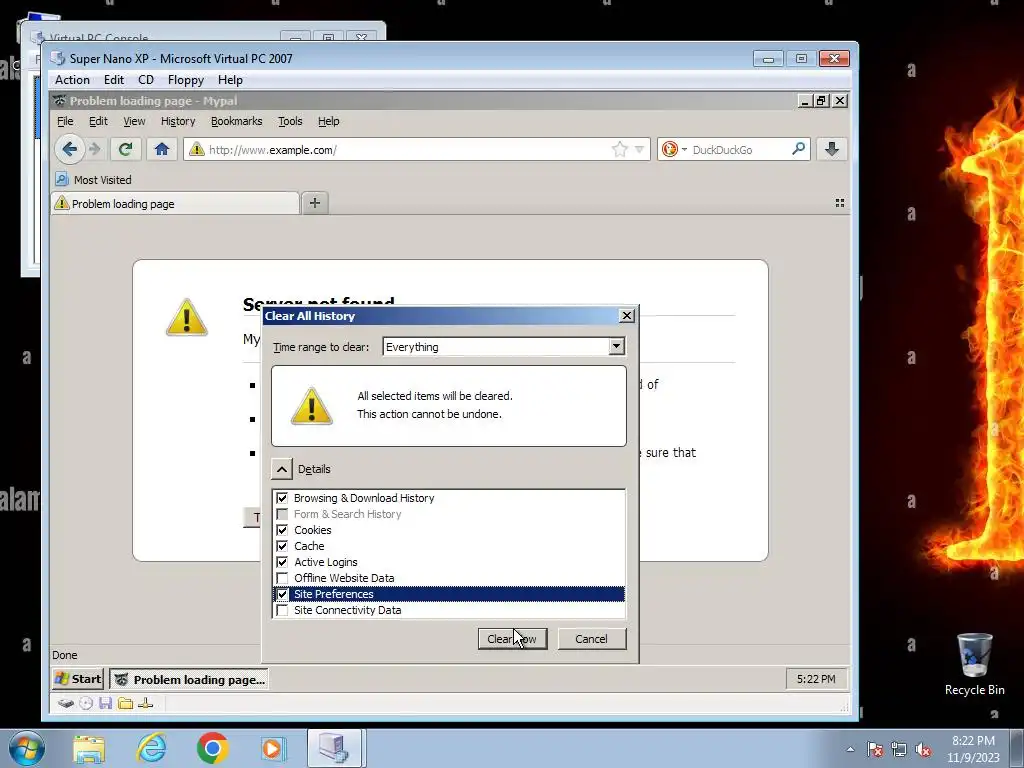Open Windows Media Player from the taskbar
The width and height of the screenshot is (1024, 768).
point(272,748)
